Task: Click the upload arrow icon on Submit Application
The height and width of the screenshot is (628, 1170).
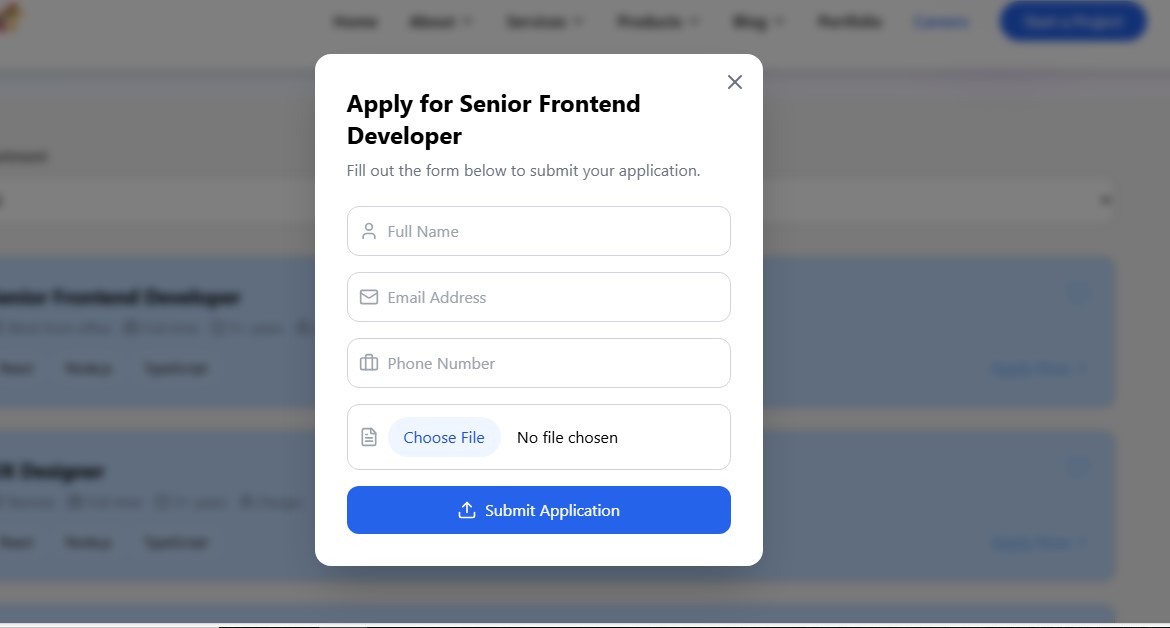Action: (x=466, y=510)
